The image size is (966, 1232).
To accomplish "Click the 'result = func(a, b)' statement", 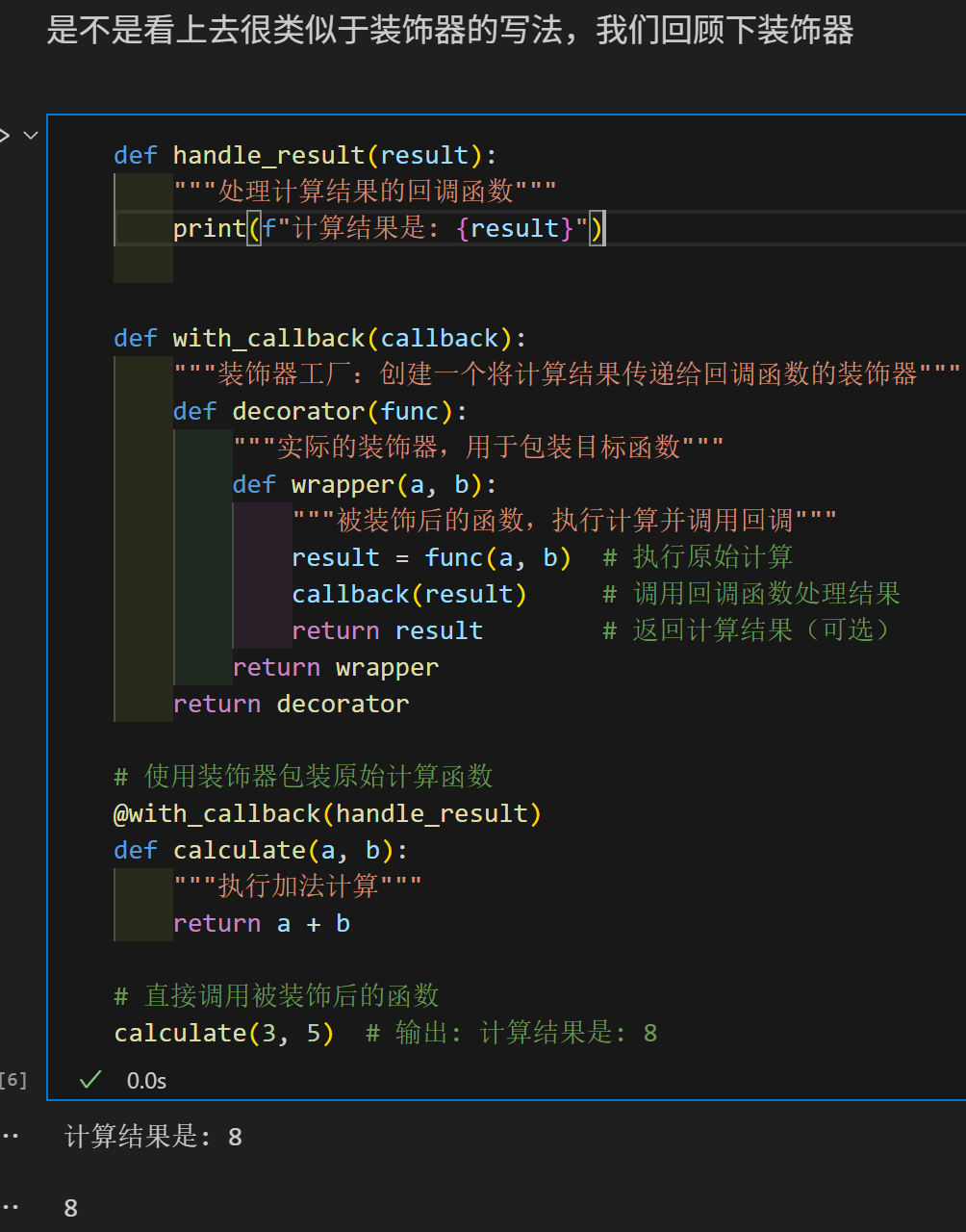I will (x=432, y=557).
